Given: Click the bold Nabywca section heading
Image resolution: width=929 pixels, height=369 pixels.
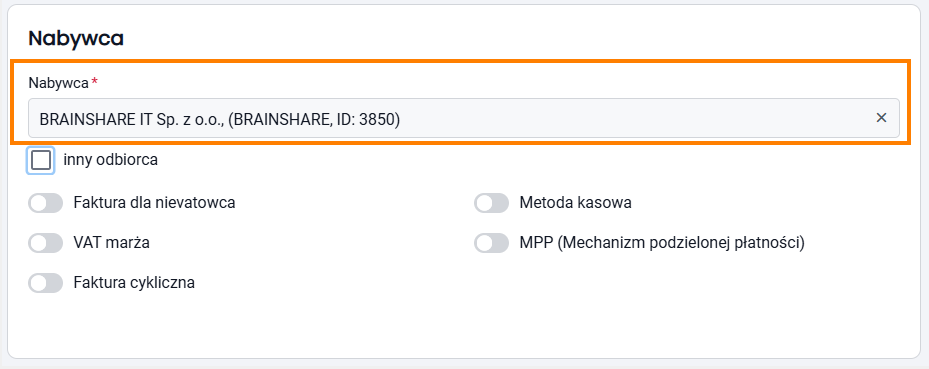Looking at the screenshot, I should [x=76, y=38].
